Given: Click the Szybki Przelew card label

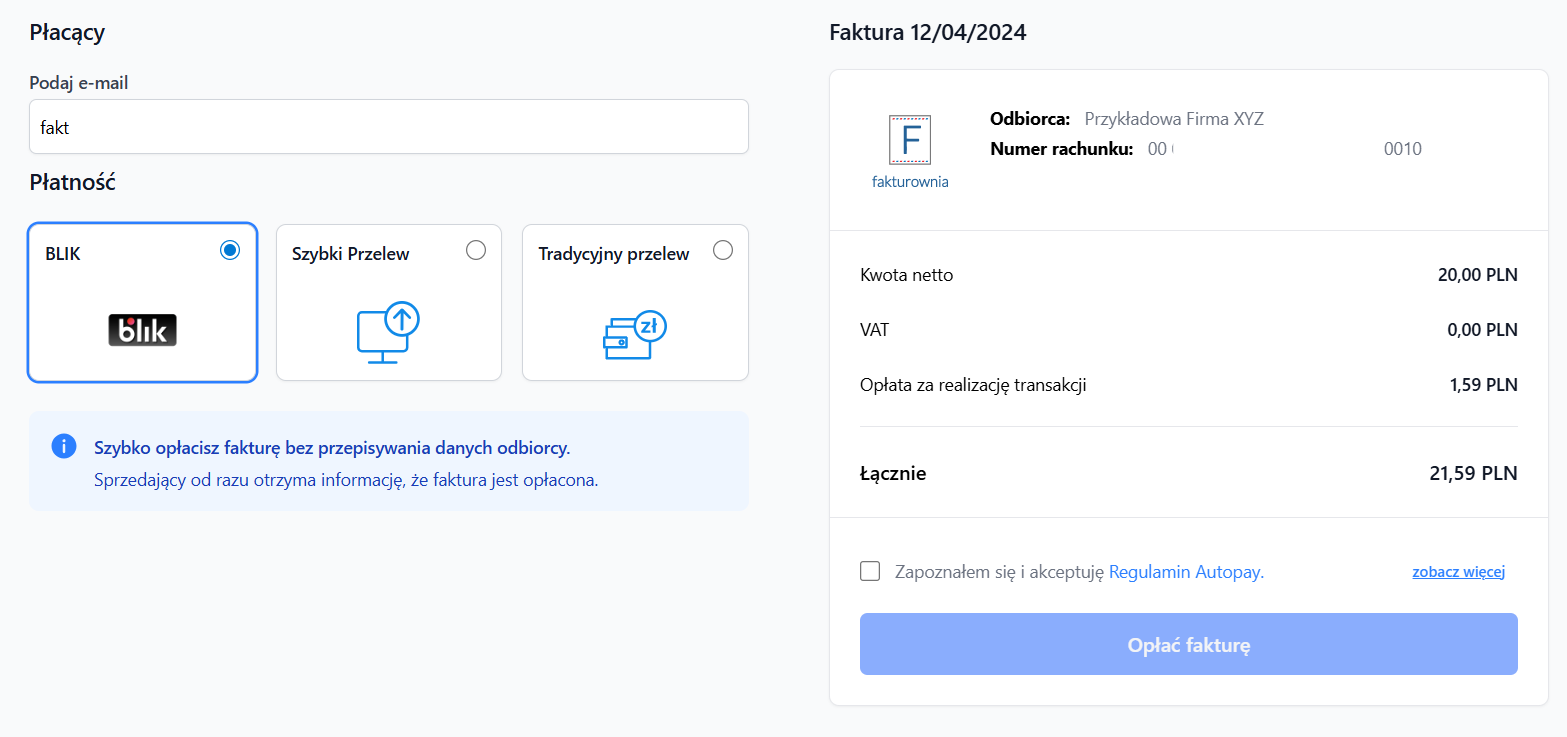Looking at the screenshot, I should click(351, 254).
